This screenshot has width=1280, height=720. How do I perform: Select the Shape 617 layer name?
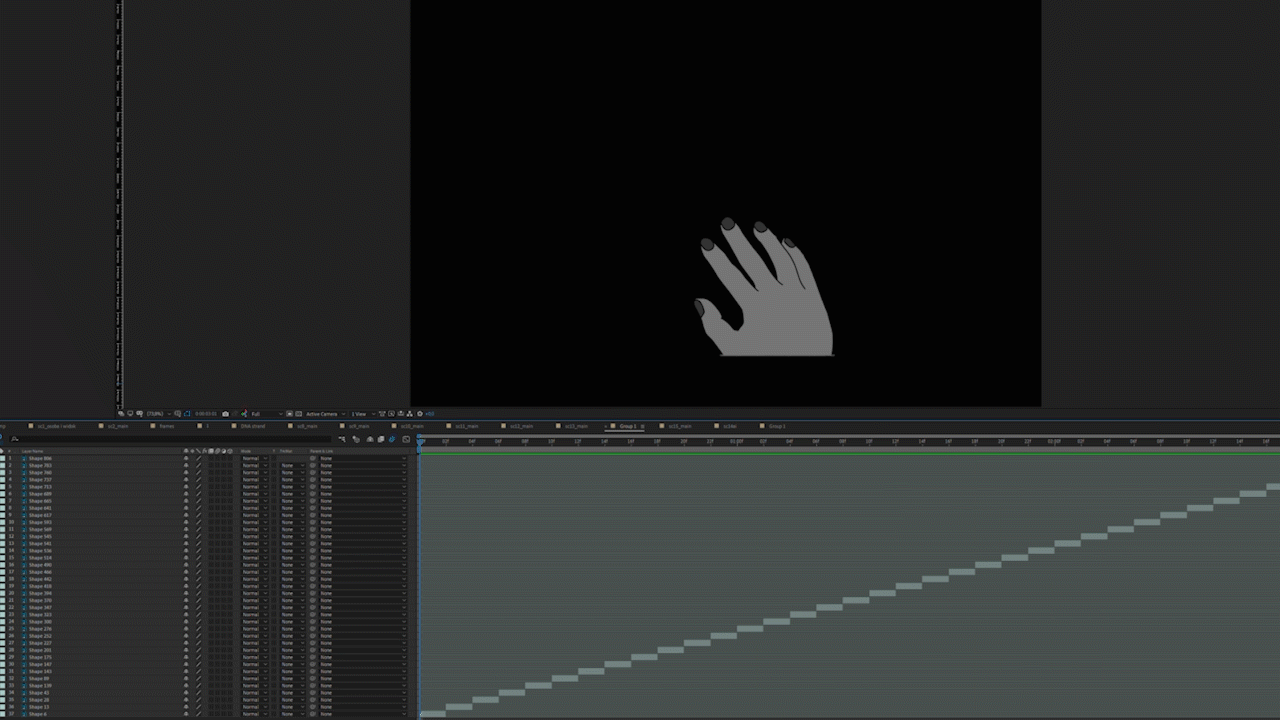coord(40,515)
